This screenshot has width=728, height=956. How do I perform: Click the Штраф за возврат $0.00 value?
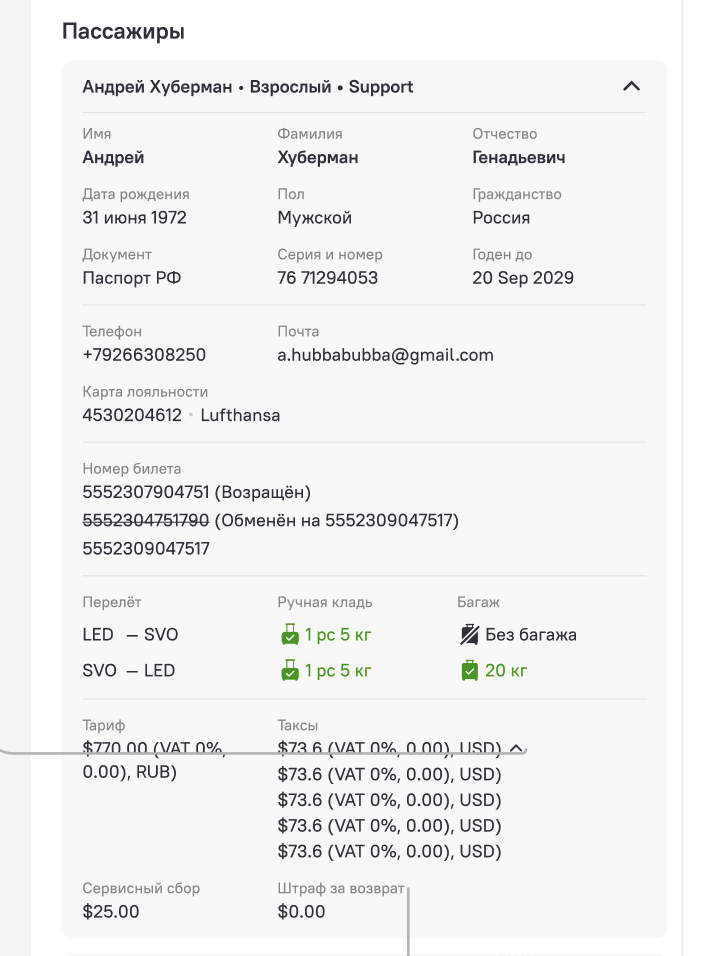(301, 911)
